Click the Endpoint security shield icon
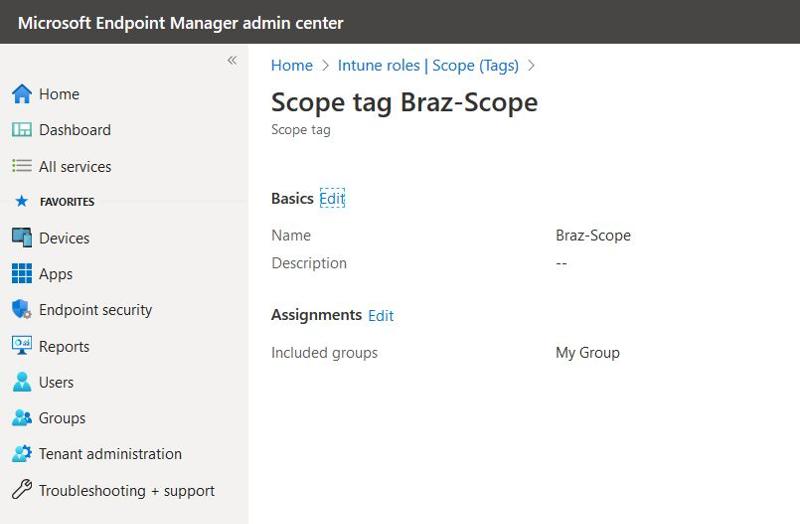Screen dimensions: 800x524 coord(22,309)
